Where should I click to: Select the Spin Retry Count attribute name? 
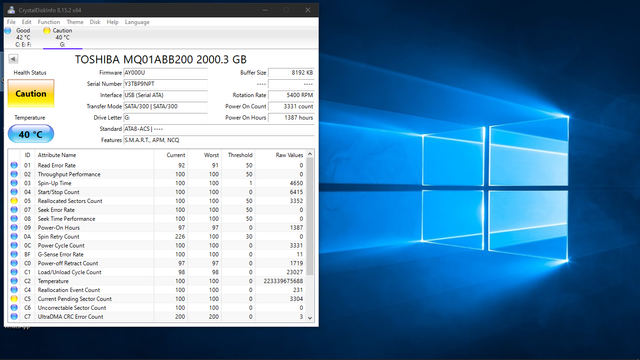coord(58,237)
